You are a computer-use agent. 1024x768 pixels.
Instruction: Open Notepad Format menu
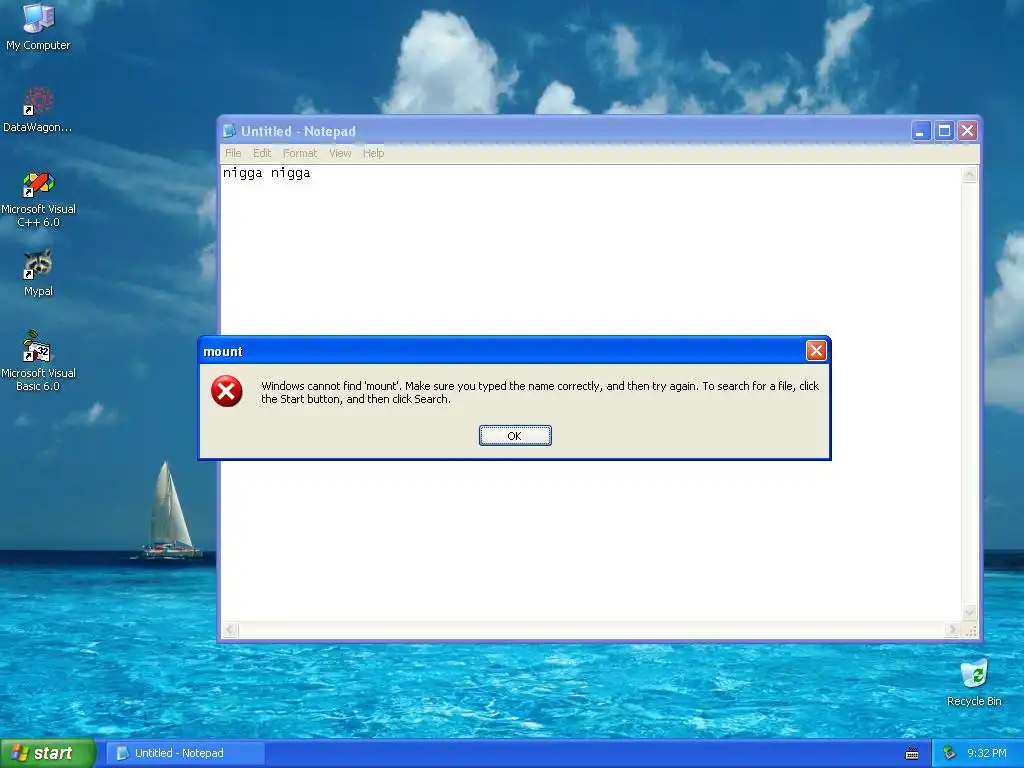coord(300,153)
